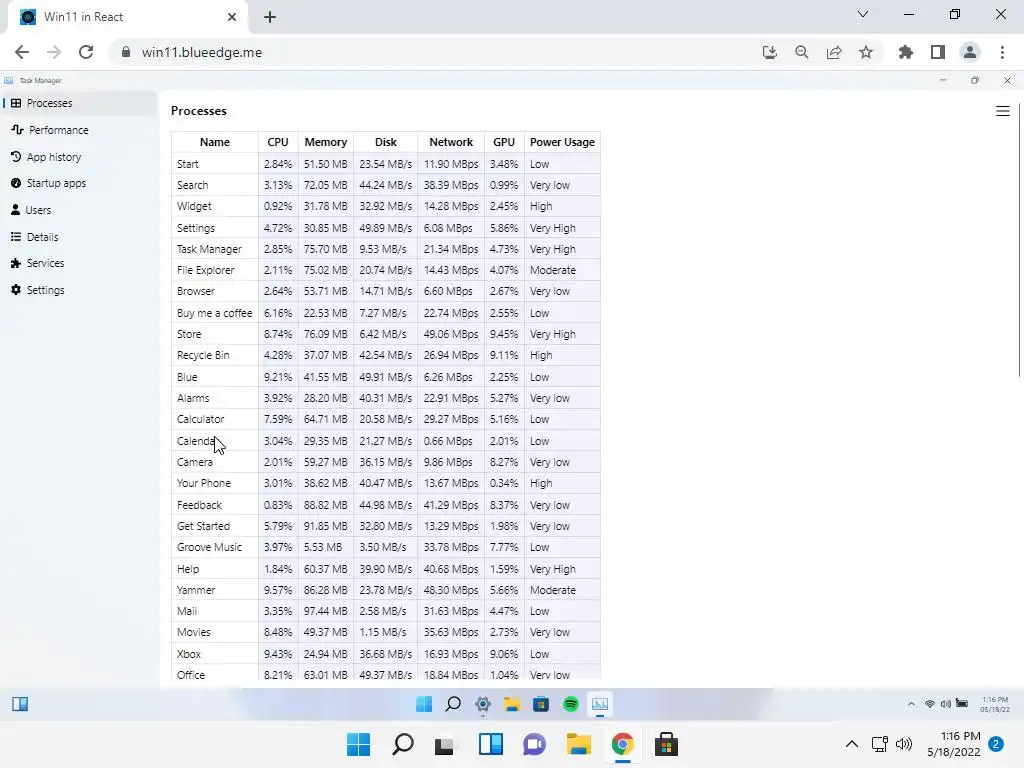Open the Windows Start menu on host taskbar
This screenshot has height=768, width=1024.
pyautogui.click(x=358, y=744)
